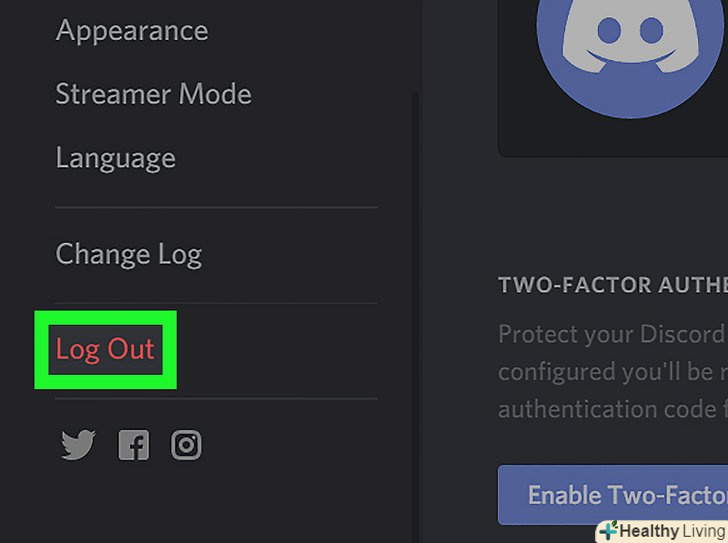Click the 'configured you'll be' text line
The image size is (728, 543).
pos(612,371)
